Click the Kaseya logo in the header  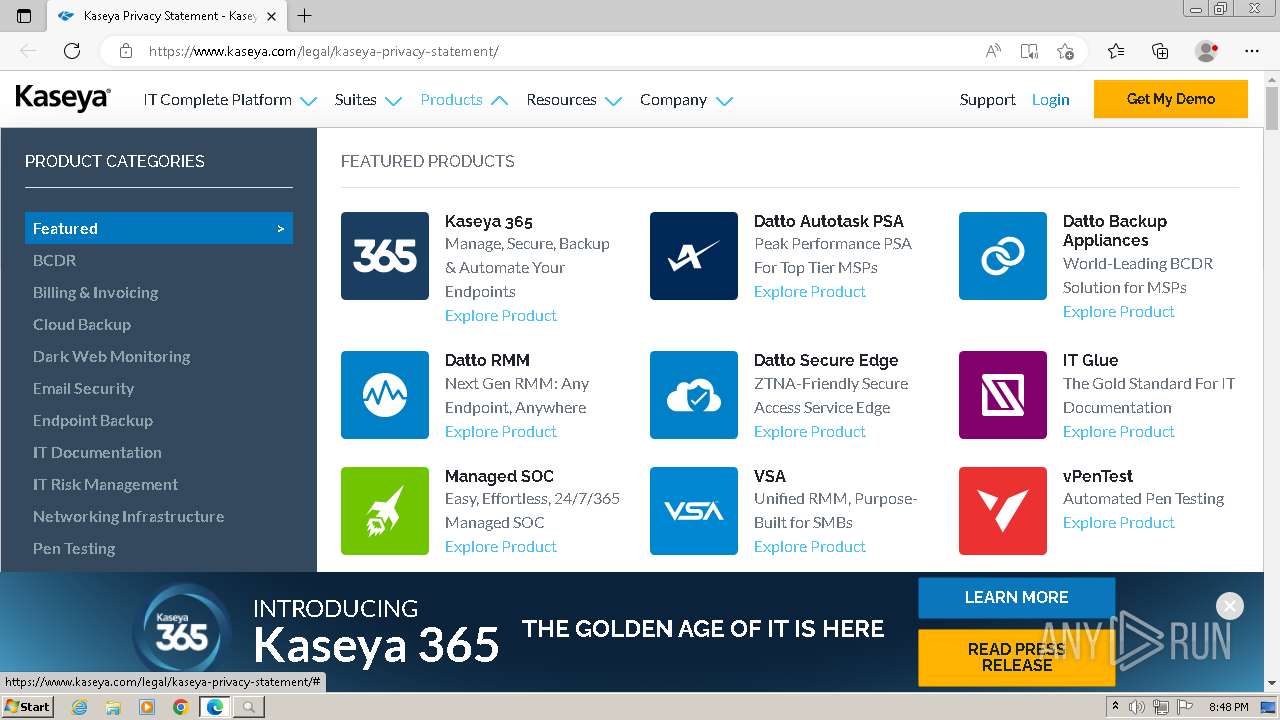(63, 99)
